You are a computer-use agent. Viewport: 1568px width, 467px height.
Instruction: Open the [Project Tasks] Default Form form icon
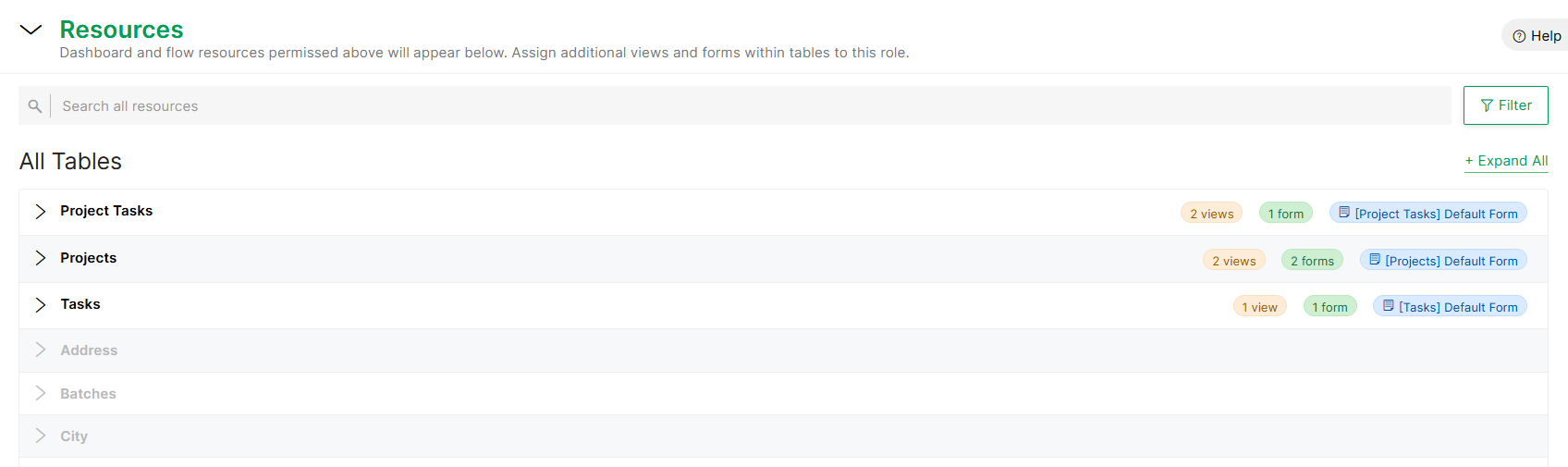(x=1344, y=213)
